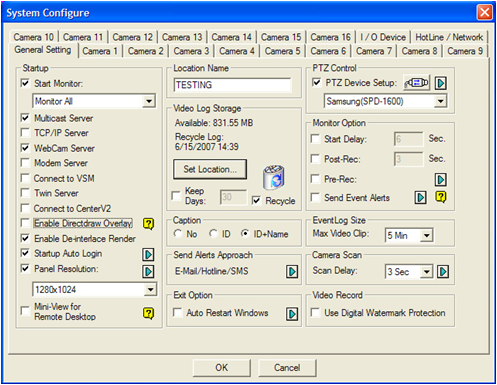Viewport: 497px width, 385px height.
Task: Enable Post-Rec checkbox
Action: [x=315, y=159]
